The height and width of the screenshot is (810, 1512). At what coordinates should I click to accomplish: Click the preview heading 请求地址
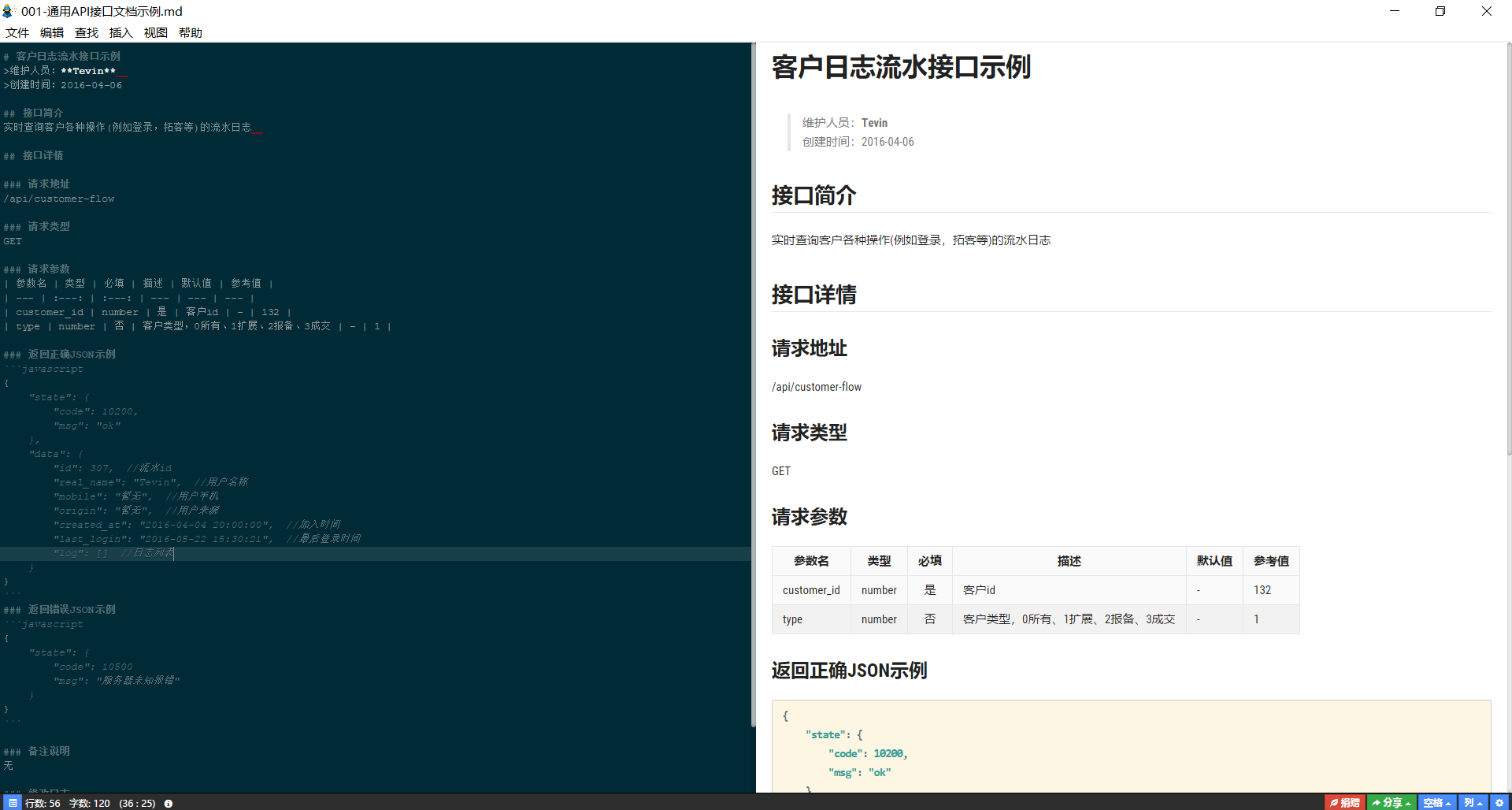click(x=809, y=347)
